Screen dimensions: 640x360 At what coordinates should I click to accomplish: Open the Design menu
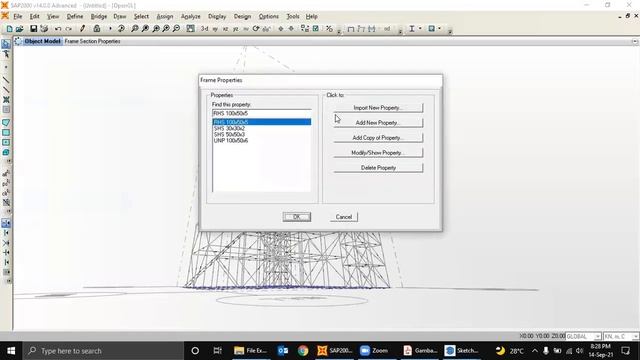point(242,16)
